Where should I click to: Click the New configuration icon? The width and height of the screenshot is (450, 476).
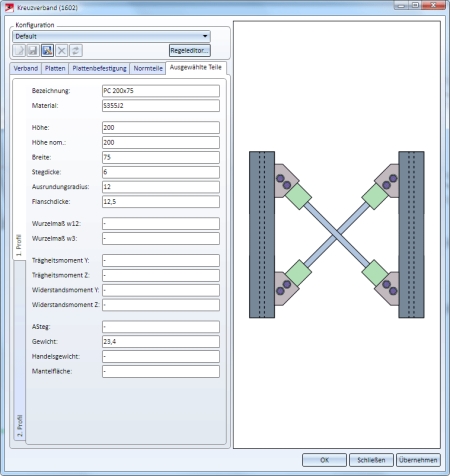(x=19, y=51)
